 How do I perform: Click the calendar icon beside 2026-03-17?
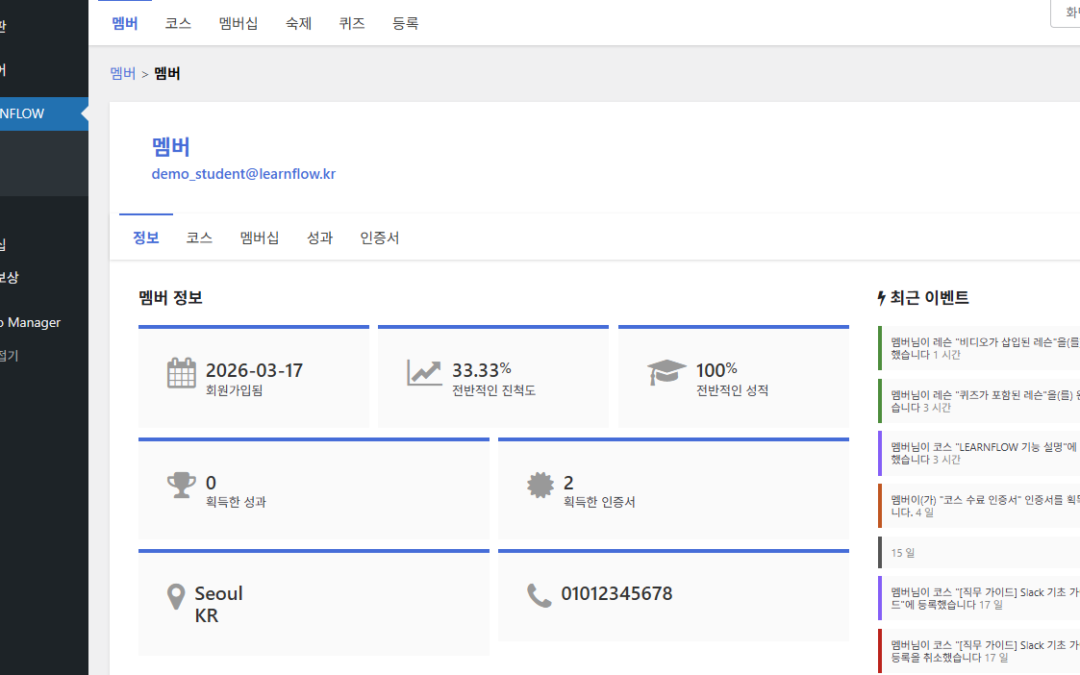tap(182, 373)
